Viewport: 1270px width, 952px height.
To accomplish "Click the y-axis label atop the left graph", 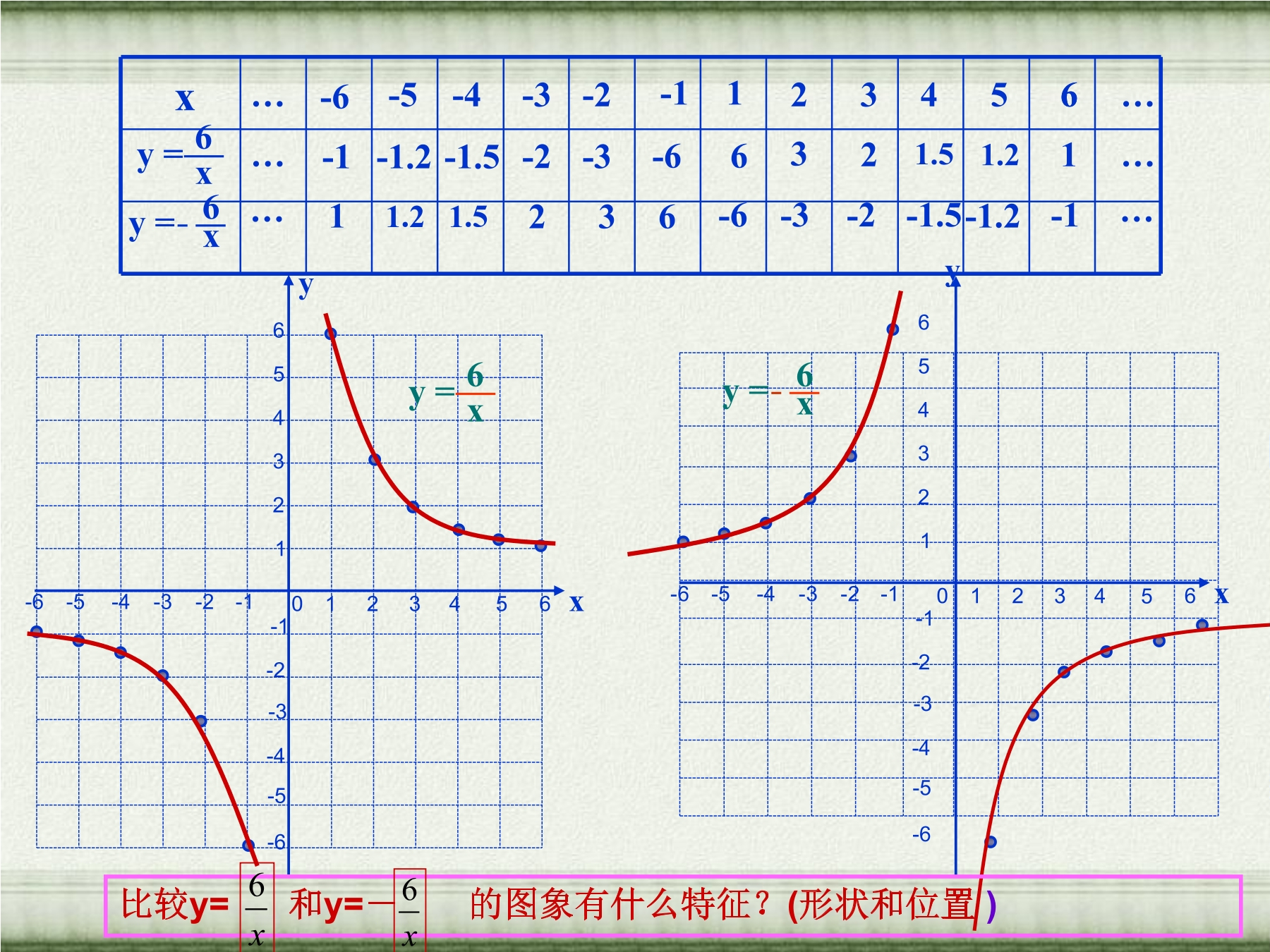I will (306, 286).
